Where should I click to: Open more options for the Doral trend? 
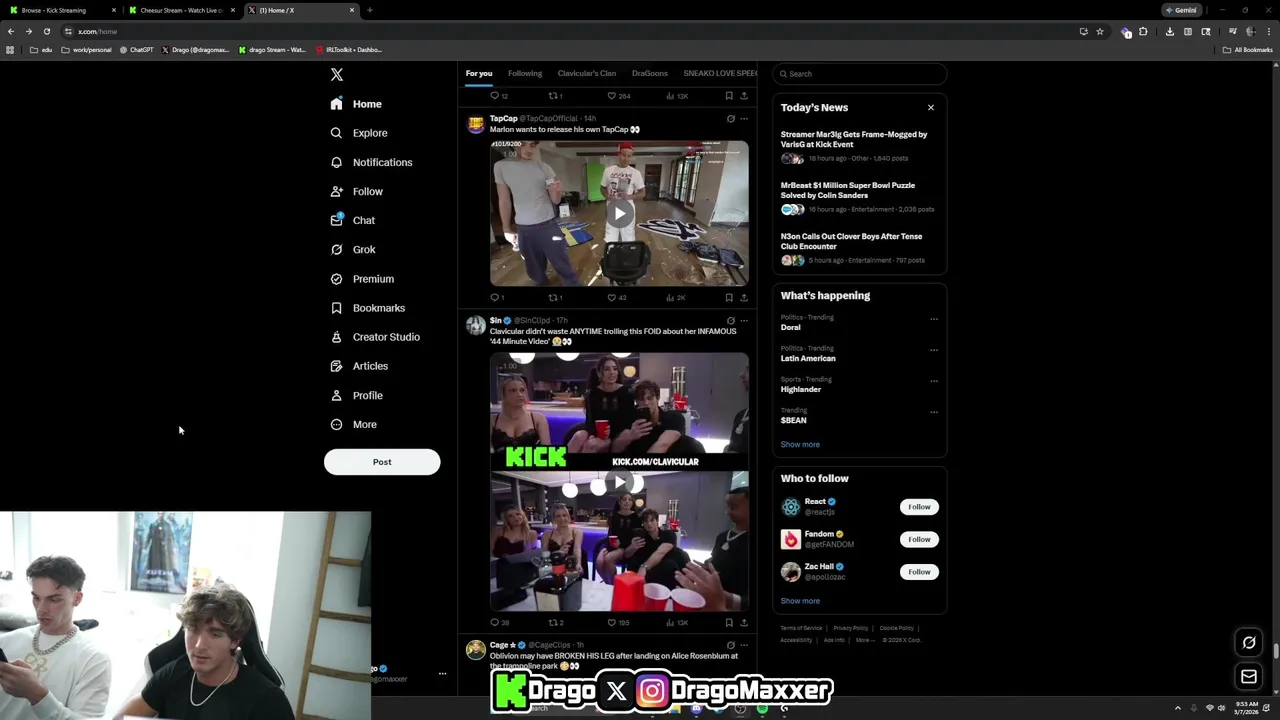934,319
